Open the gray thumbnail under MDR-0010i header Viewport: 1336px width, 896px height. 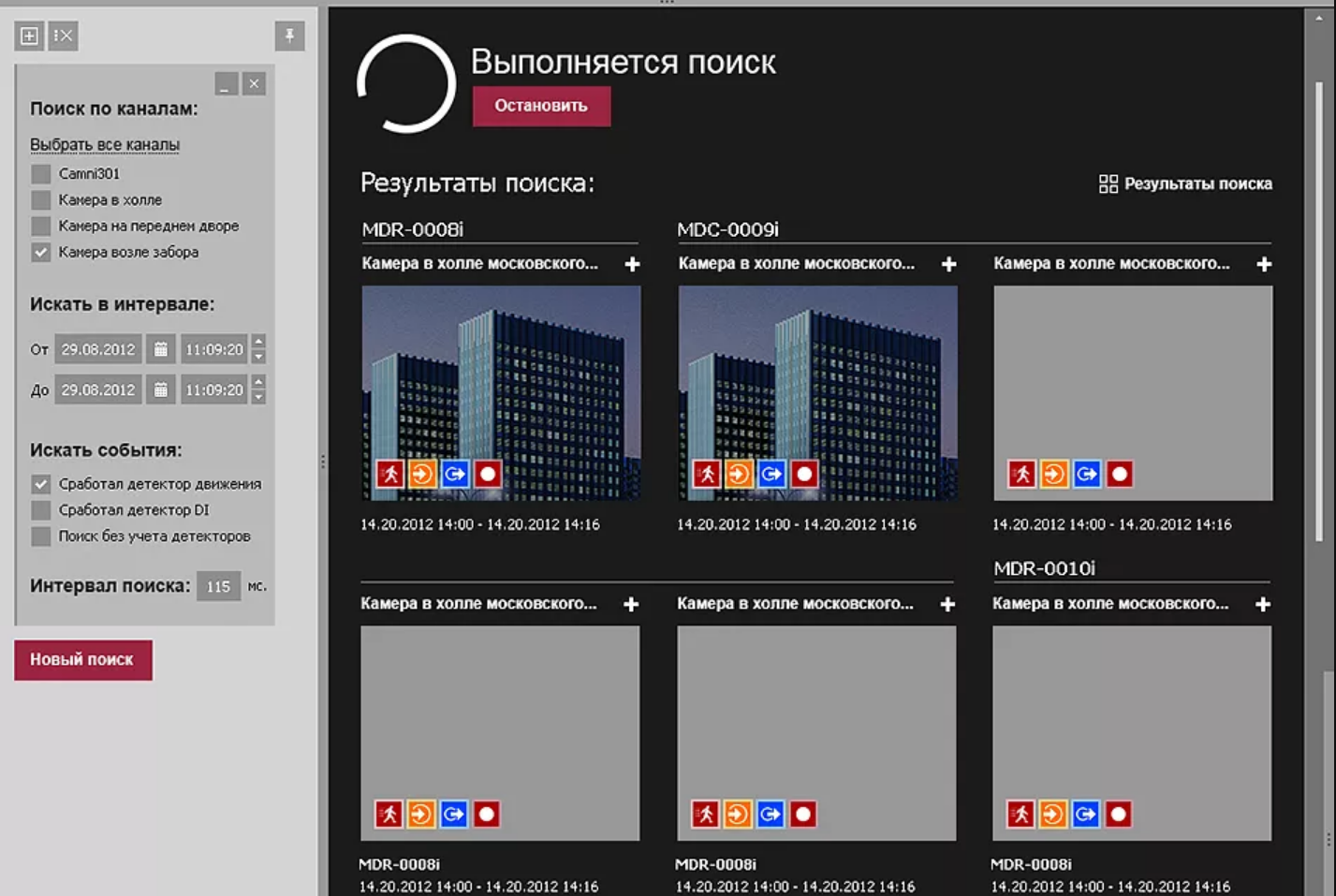pos(1132,733)
